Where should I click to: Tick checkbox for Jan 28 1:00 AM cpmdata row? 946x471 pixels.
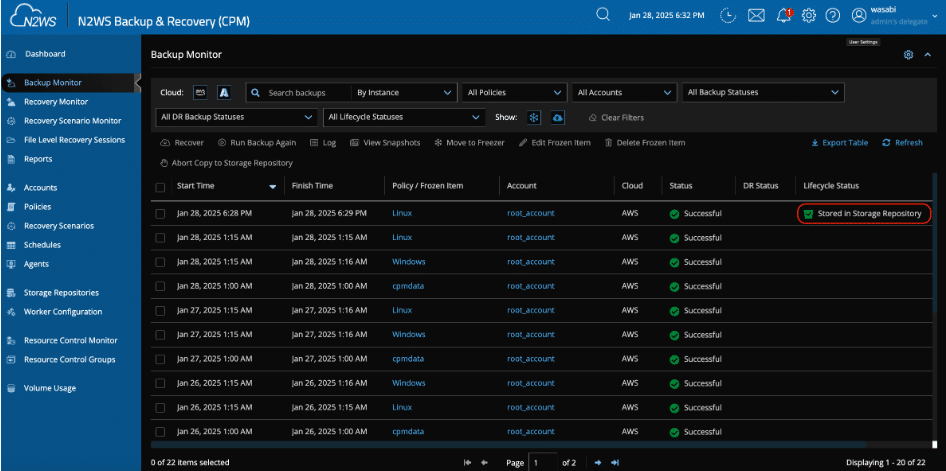(160, 286)
